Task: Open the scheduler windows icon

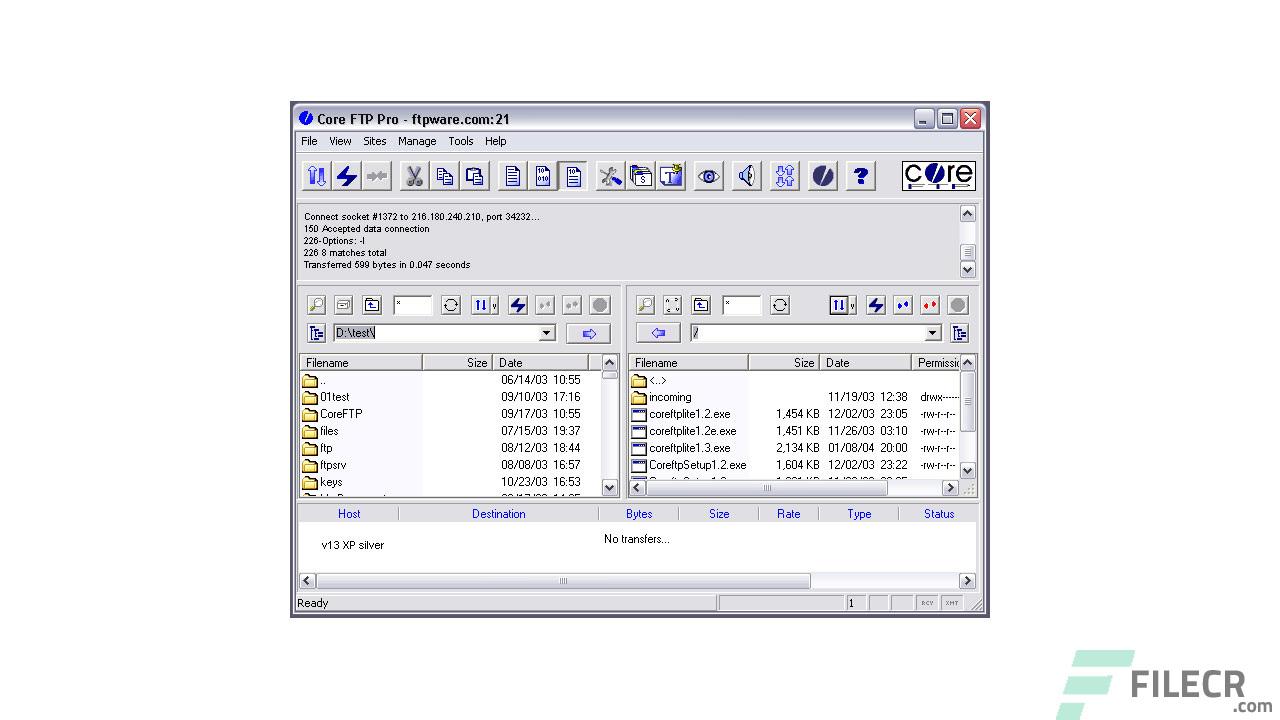Action: 640,177
